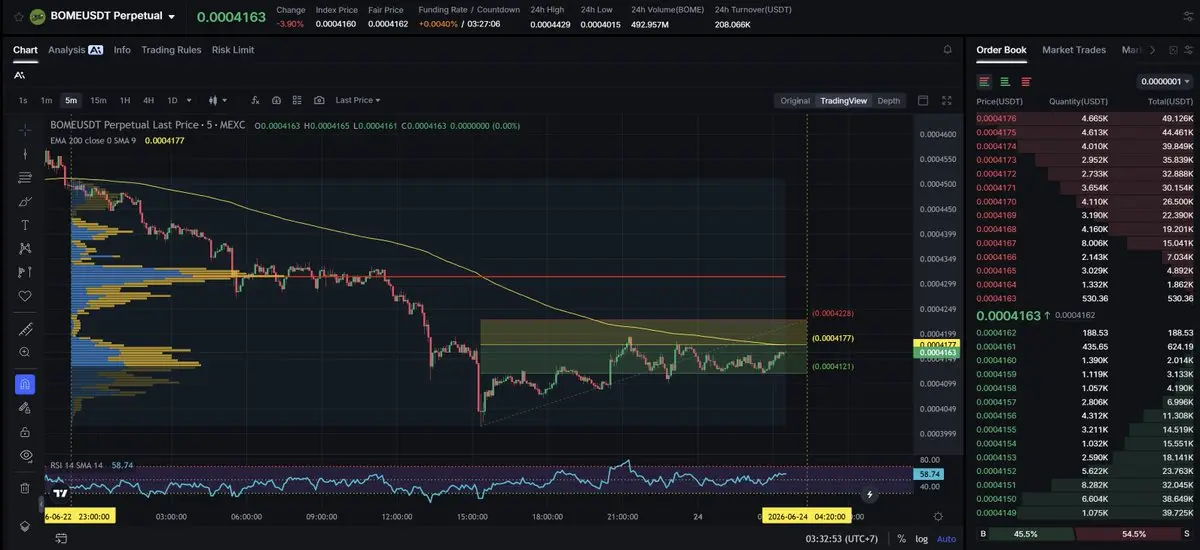The width and height of the screenshot is (1200, 550).
Task: Switch to TradingView chart view
Action: coord(843,100)
